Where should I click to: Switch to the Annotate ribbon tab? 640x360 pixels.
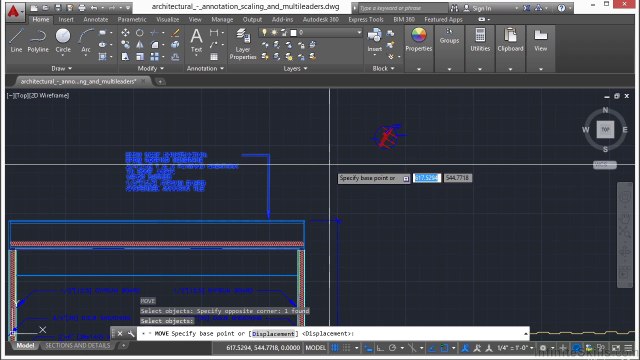pos(96,20)
